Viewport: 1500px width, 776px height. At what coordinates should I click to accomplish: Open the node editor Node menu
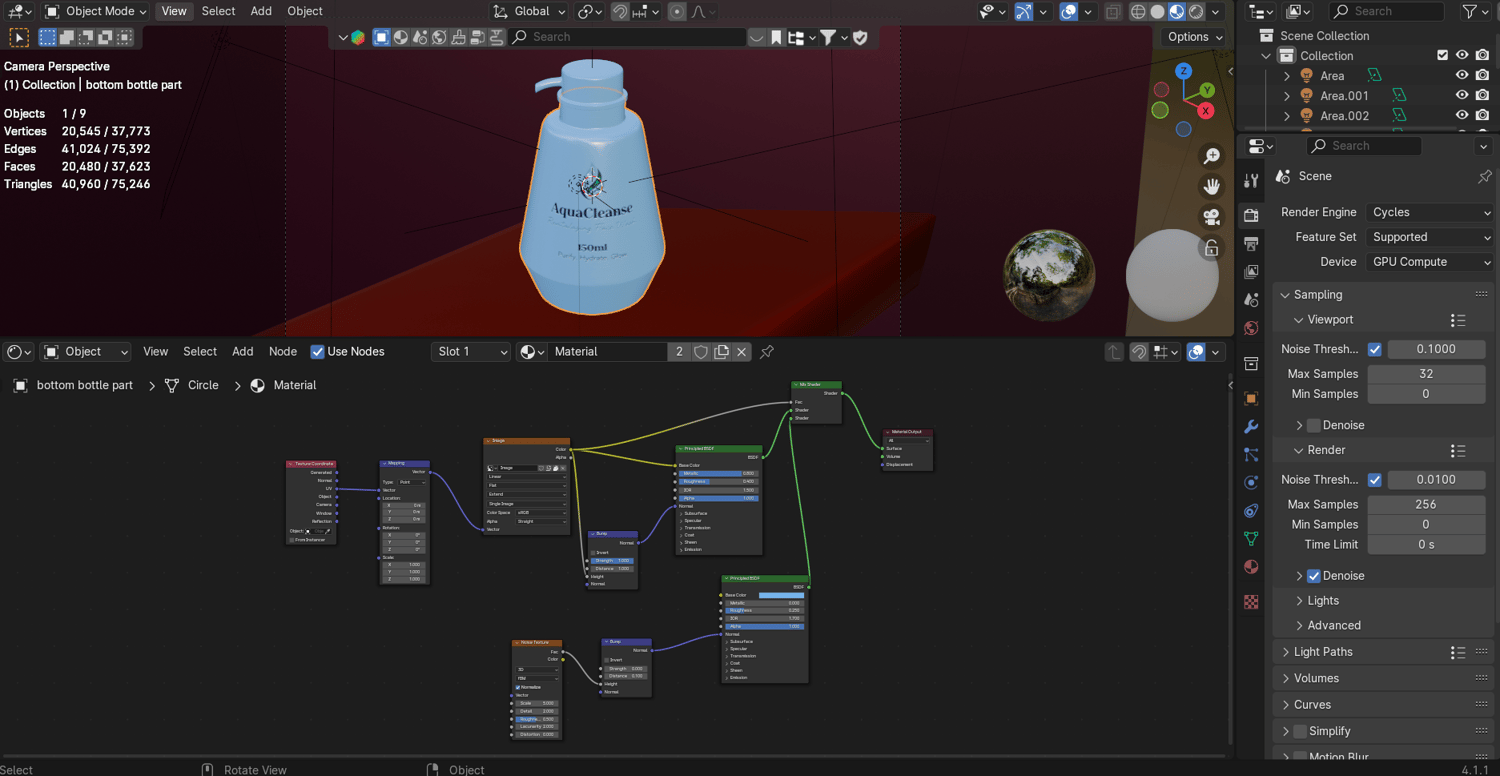[x=283, y=352]
